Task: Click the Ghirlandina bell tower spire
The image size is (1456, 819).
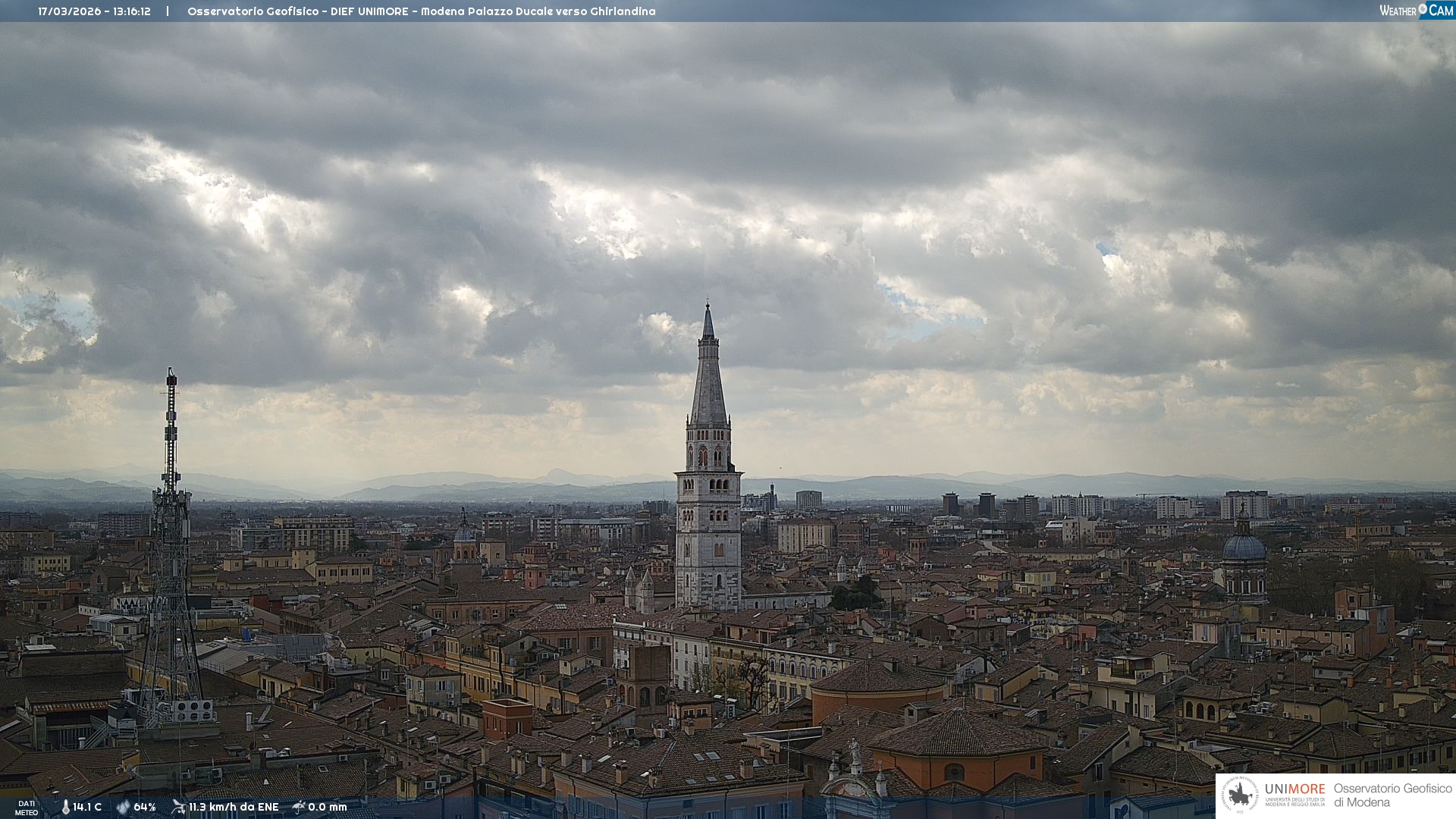Action: click(708, 379)
